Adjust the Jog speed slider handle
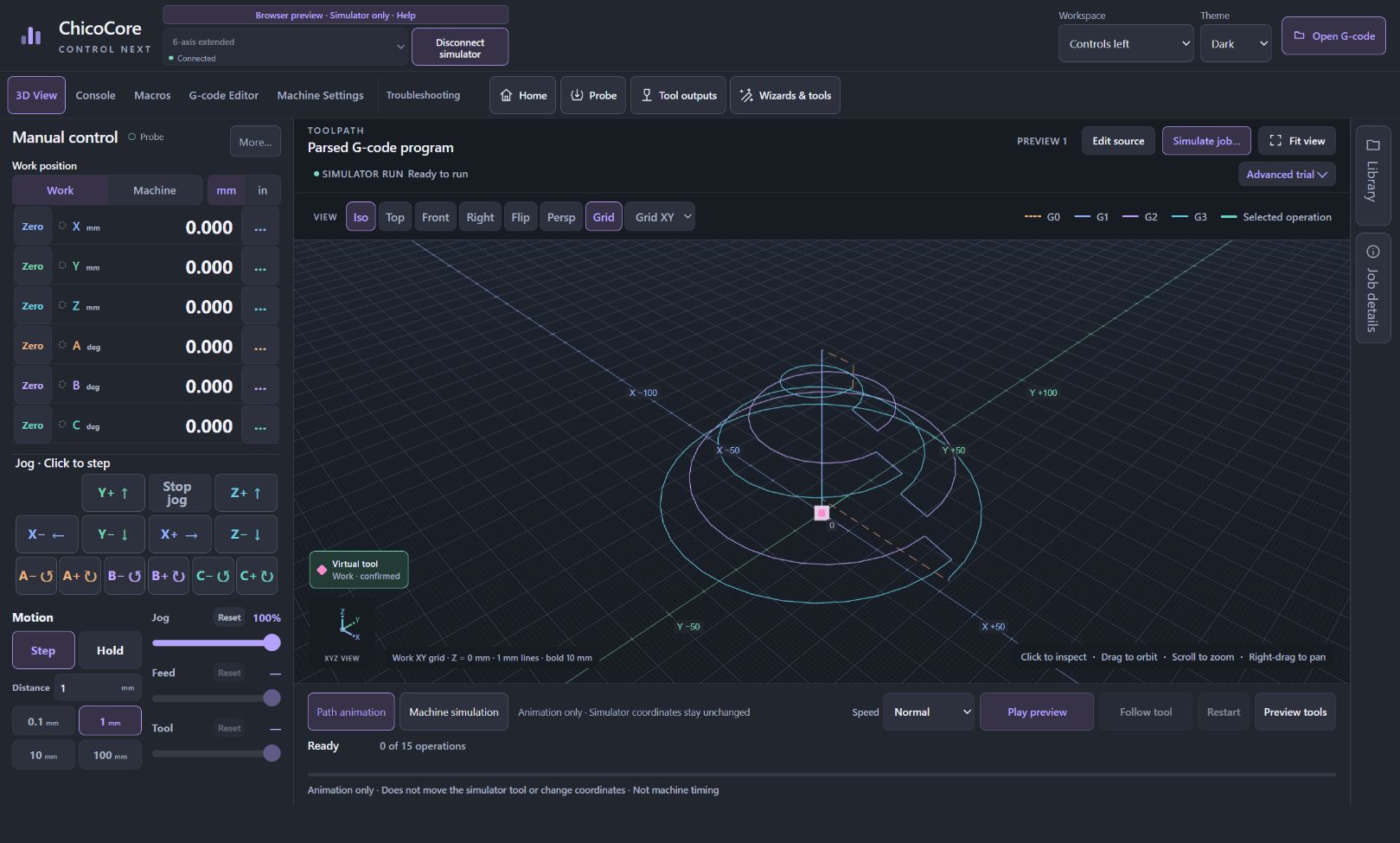This screenshot has width=1400, height=843. click(x=272, y=642)
